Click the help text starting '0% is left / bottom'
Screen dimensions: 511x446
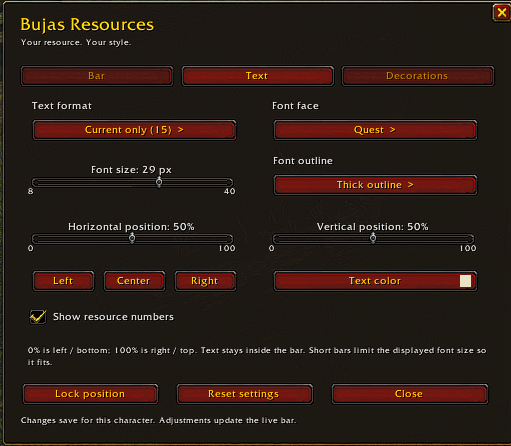point(257,356)
